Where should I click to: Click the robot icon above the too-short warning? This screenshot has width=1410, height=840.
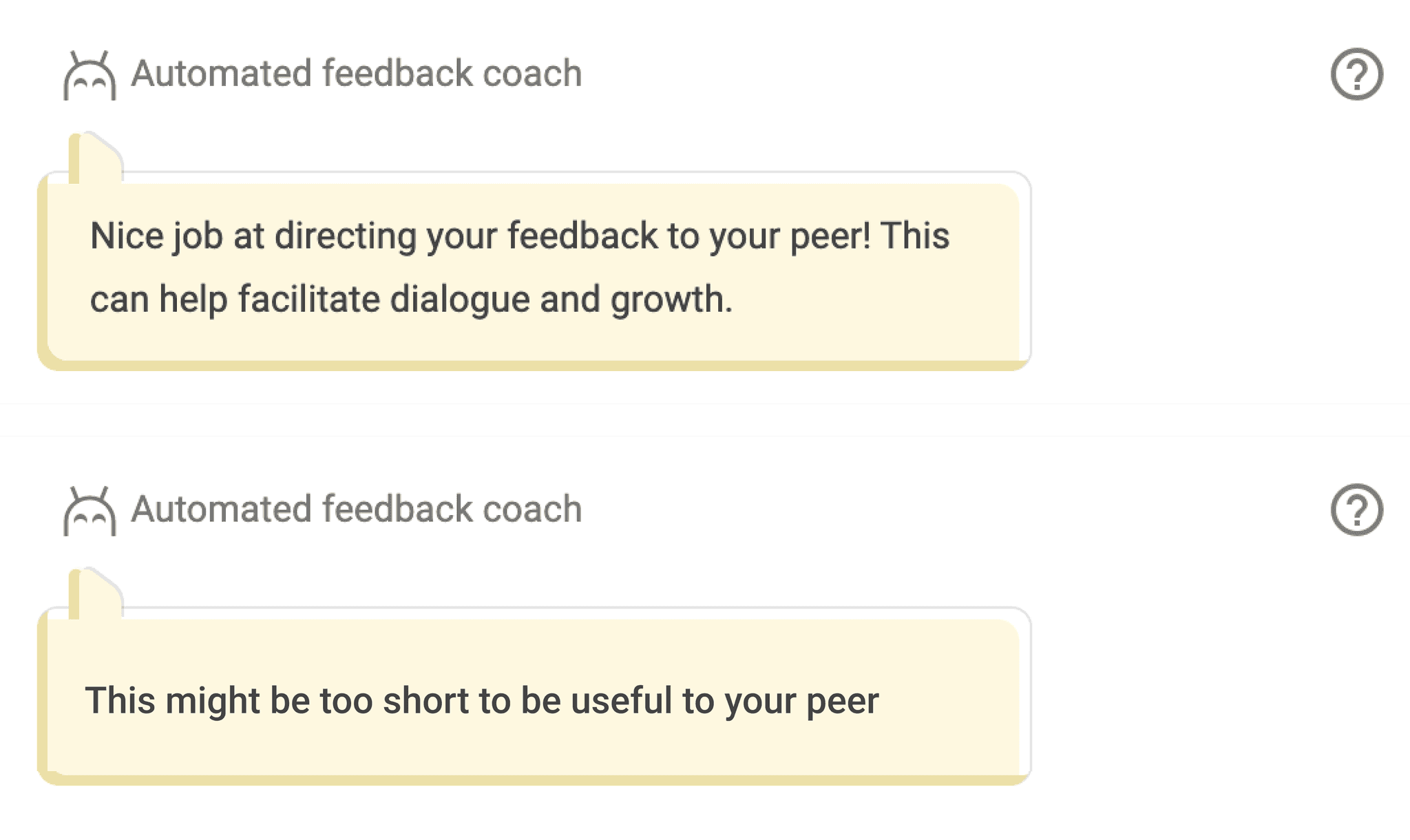[90, 511]
